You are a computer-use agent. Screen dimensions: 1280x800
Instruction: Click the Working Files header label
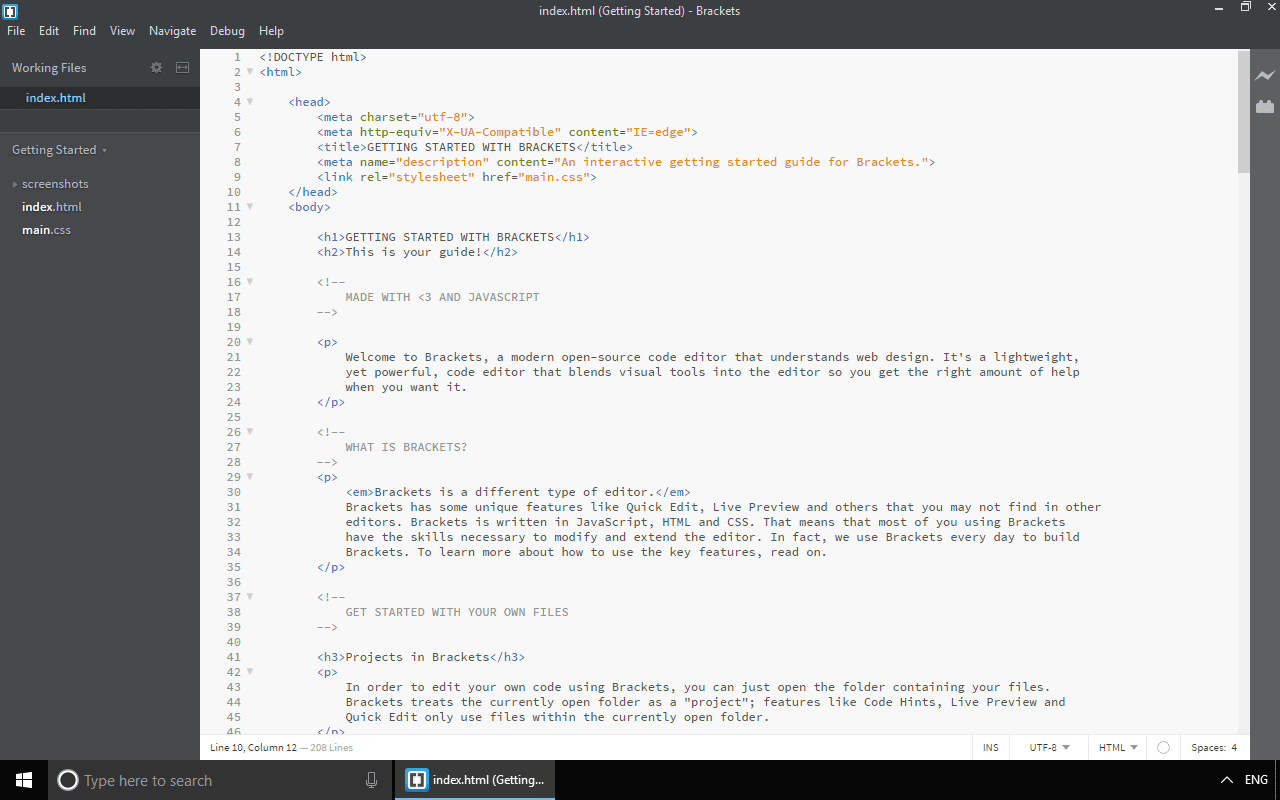coord(49,67)
